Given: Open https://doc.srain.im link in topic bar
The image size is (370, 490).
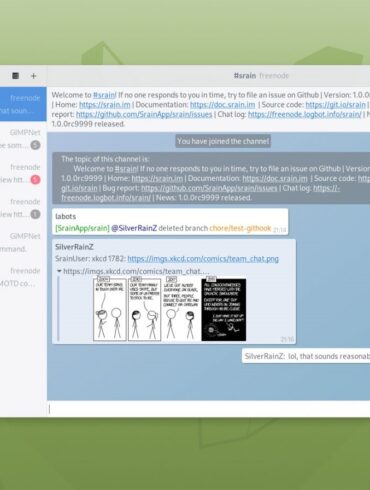Looking at the screenshot, I should pyautogui.click(x=223, y=105).
